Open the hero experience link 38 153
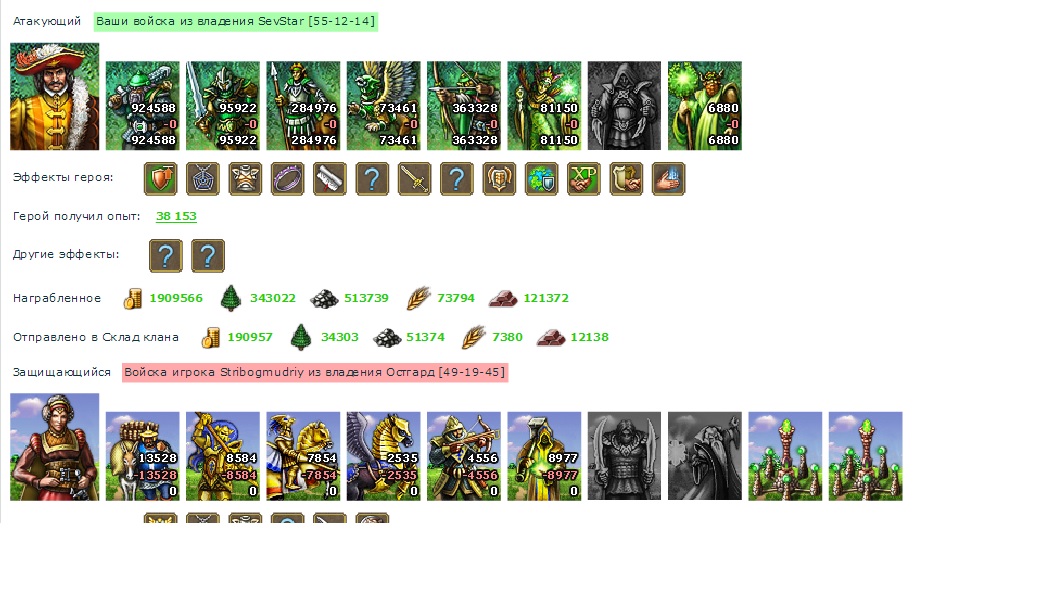 coord(176,216)
